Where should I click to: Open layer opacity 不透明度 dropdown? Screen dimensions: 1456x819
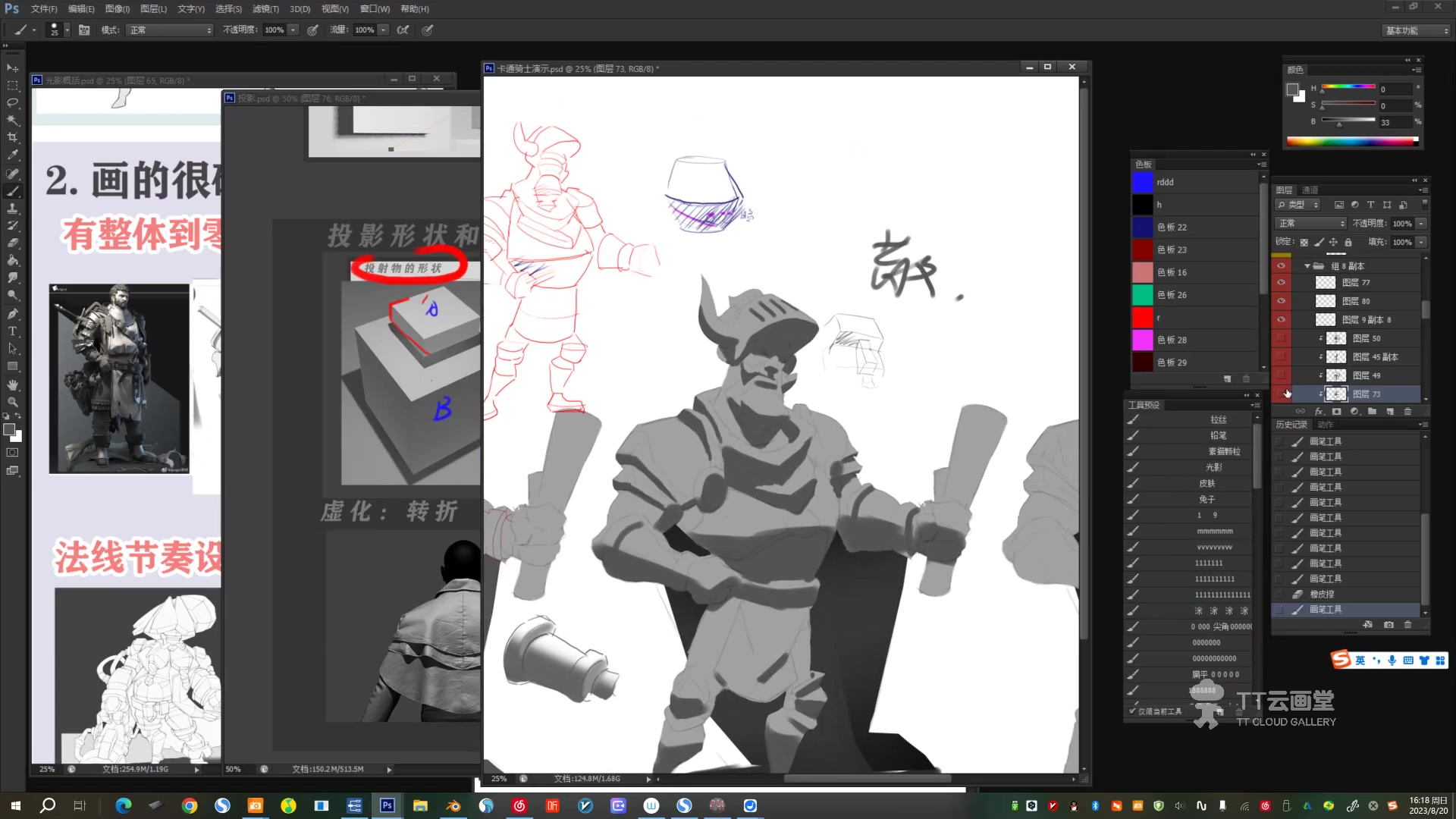tap(1422, 224)
